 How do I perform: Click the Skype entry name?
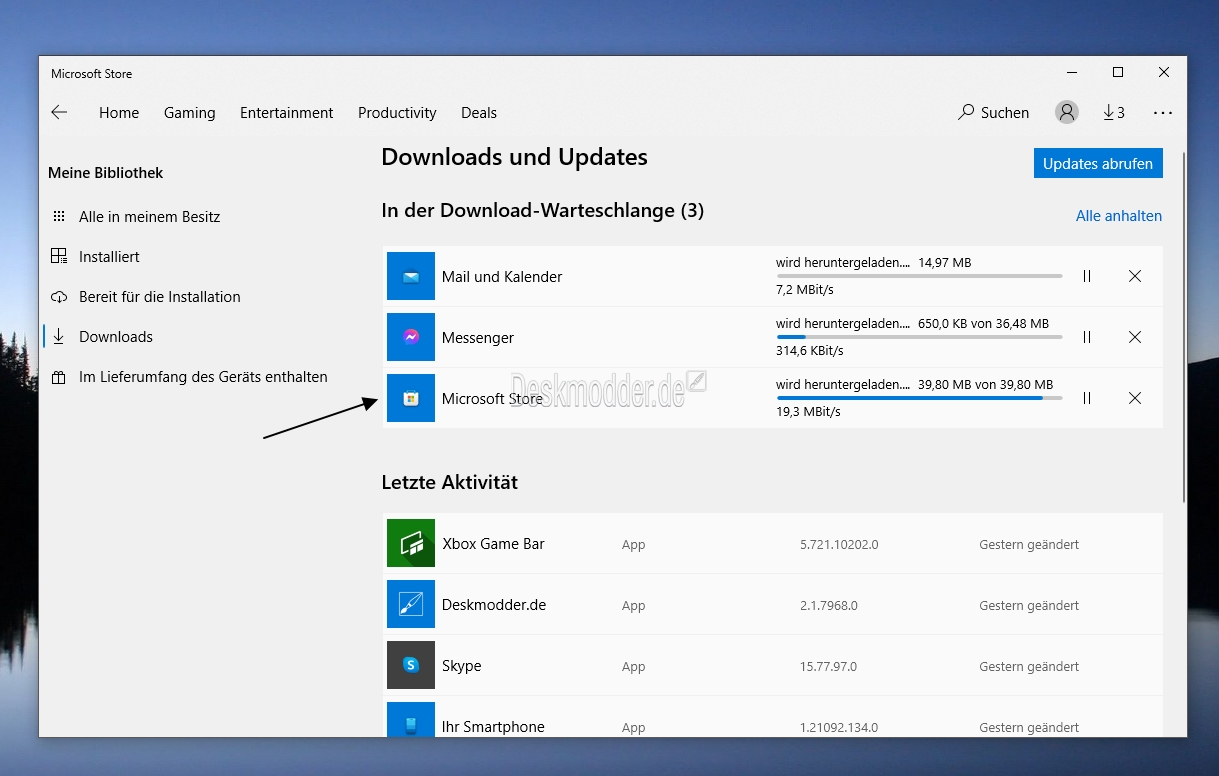461,666
